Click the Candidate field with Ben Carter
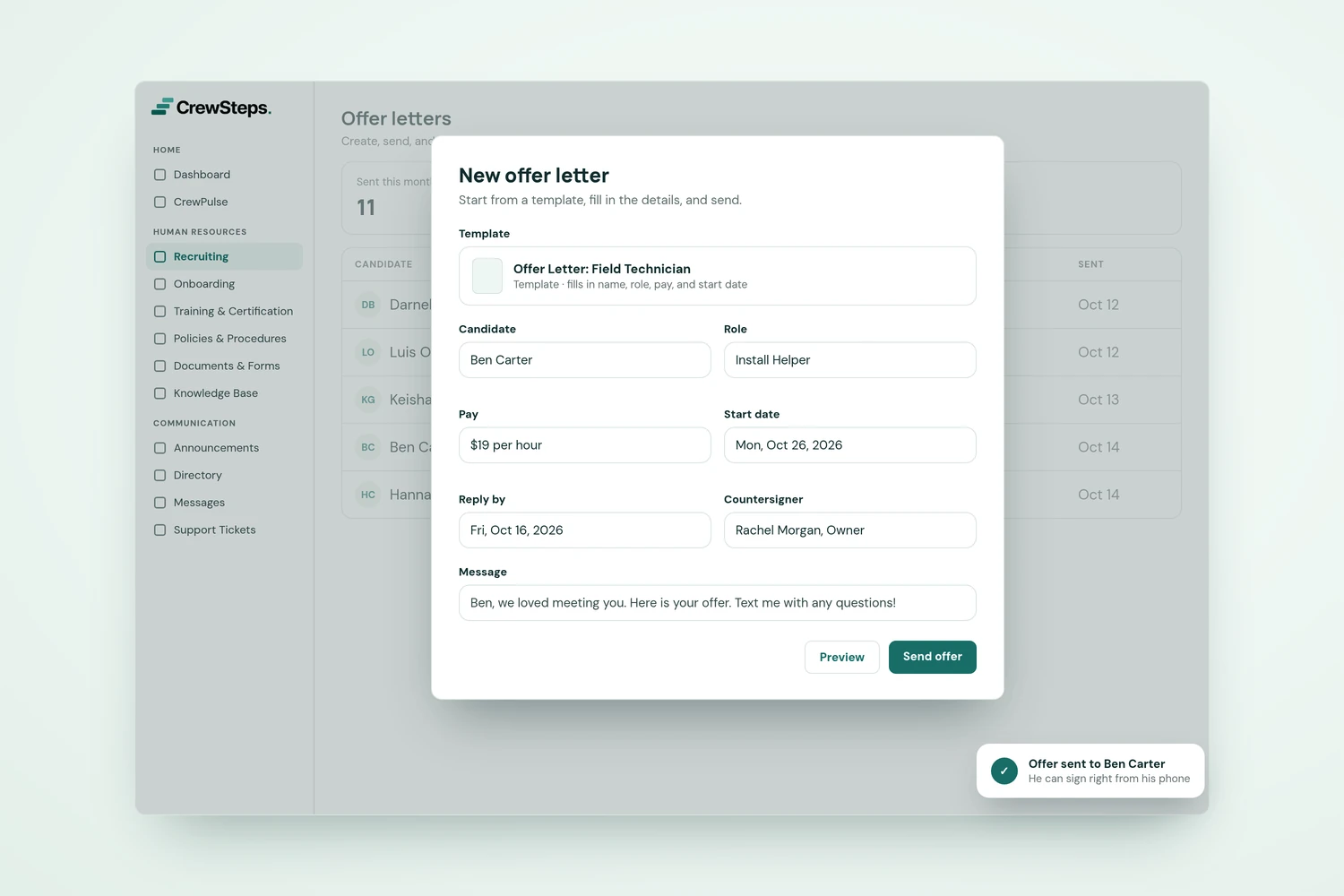This screenshot has width=1344, height=896. click(x=585, y=360)
